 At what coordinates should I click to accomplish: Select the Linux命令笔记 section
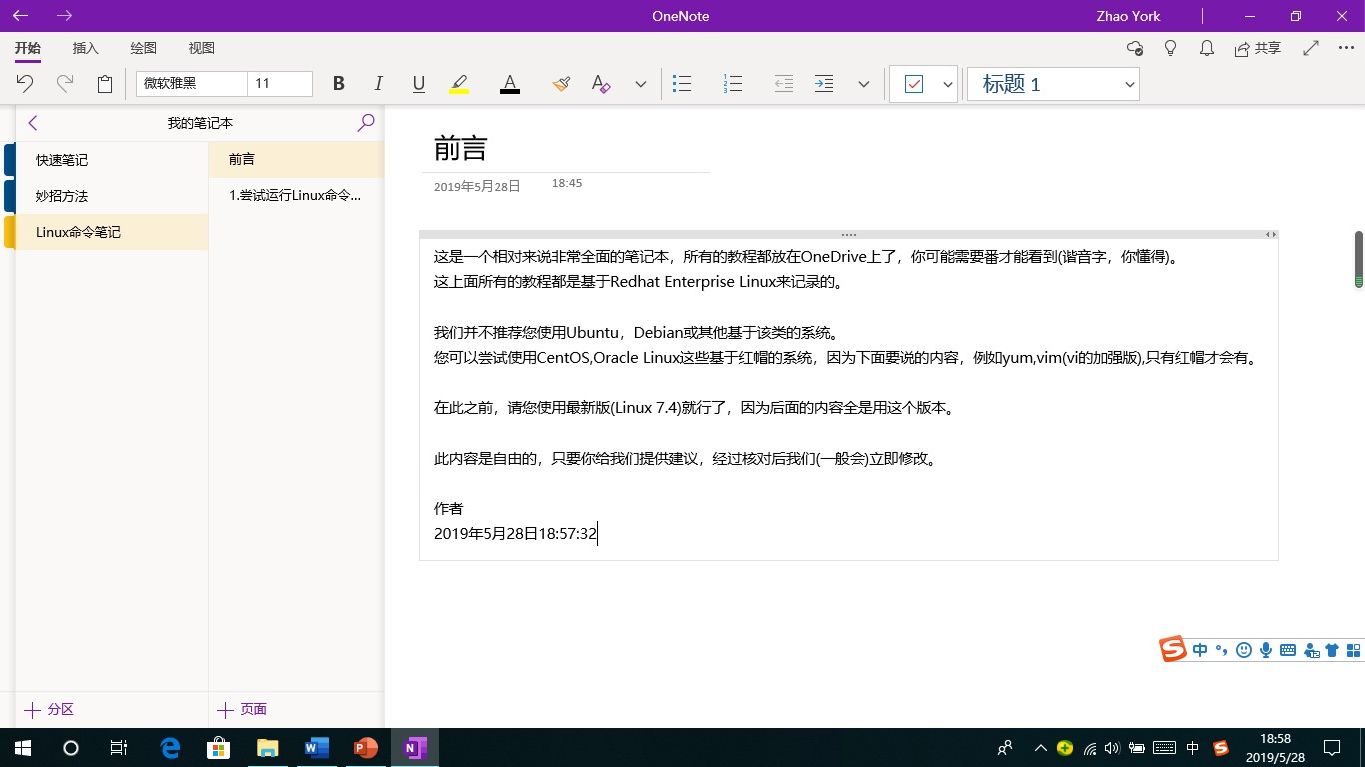pos(112,232)
